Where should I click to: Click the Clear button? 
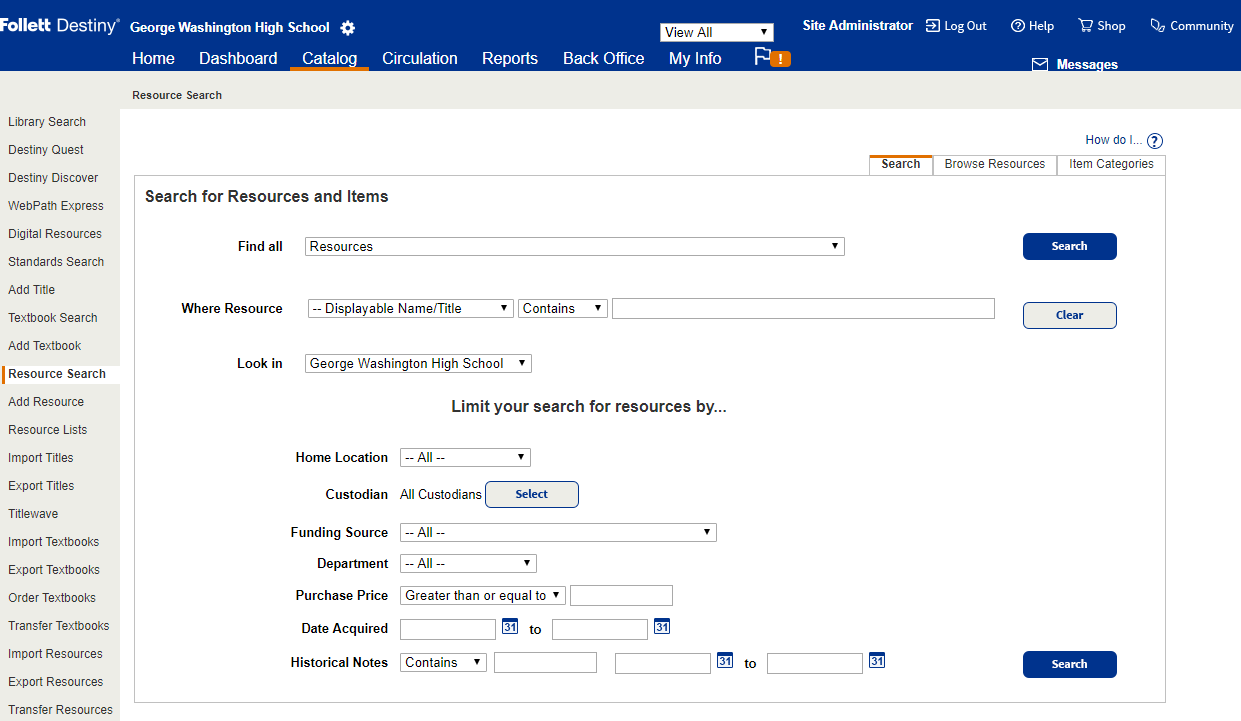point(1069,315)
